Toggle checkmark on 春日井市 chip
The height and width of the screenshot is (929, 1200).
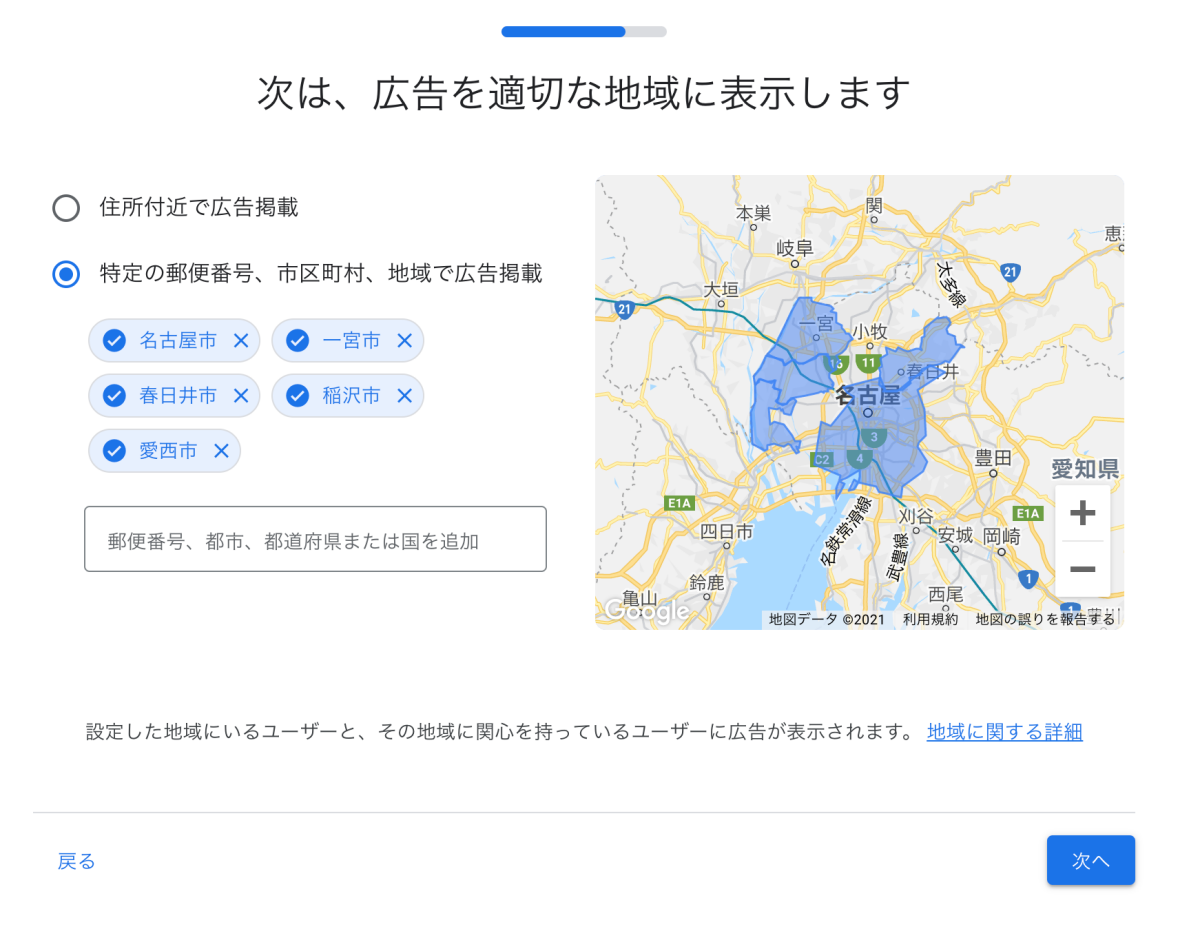pos(114,396)
